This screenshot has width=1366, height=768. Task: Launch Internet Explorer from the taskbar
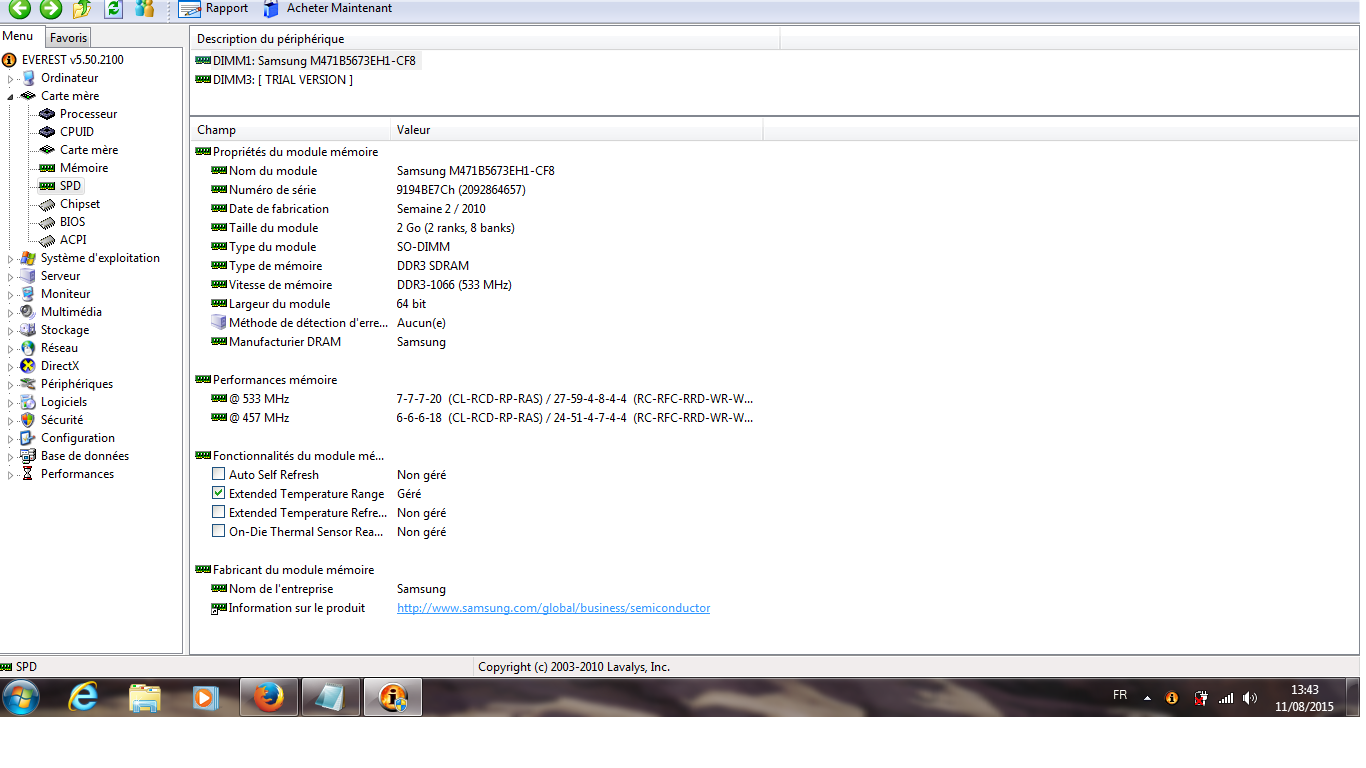83,697
